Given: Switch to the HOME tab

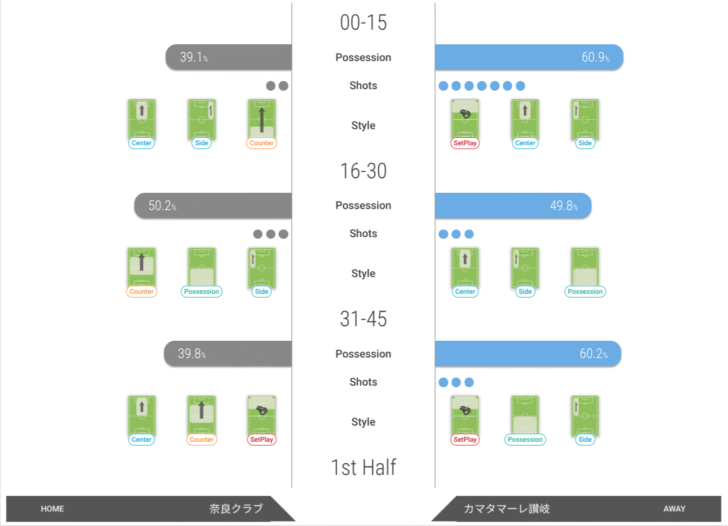Looking at the screenshot, I should (52, 509).
